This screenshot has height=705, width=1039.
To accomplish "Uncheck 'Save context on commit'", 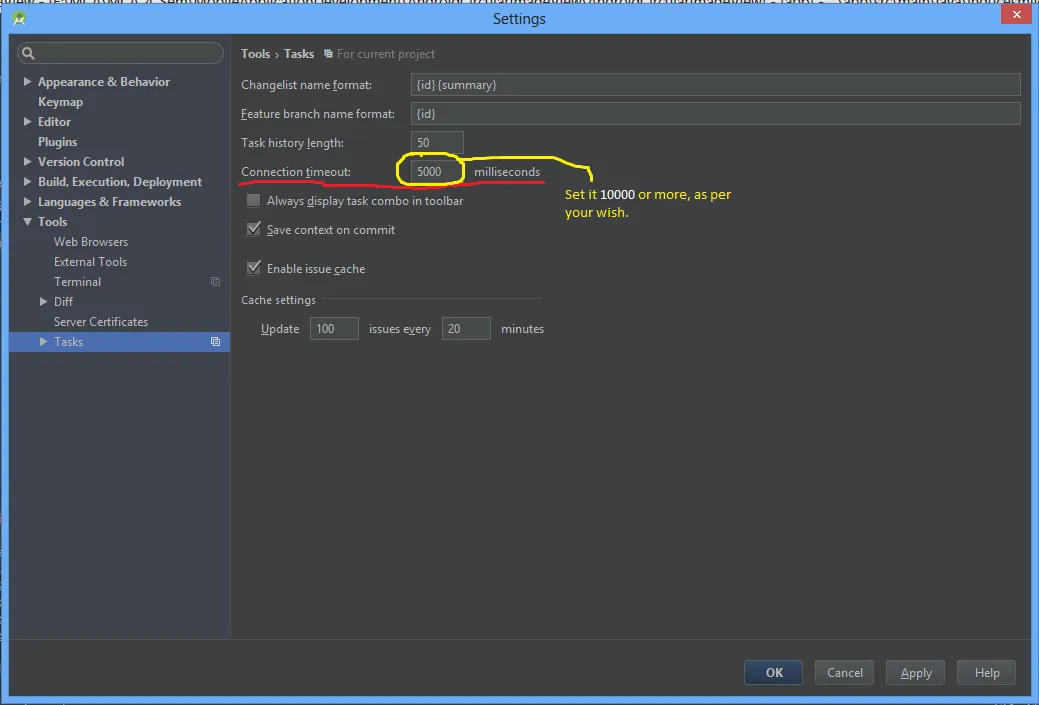I will 253,229.
